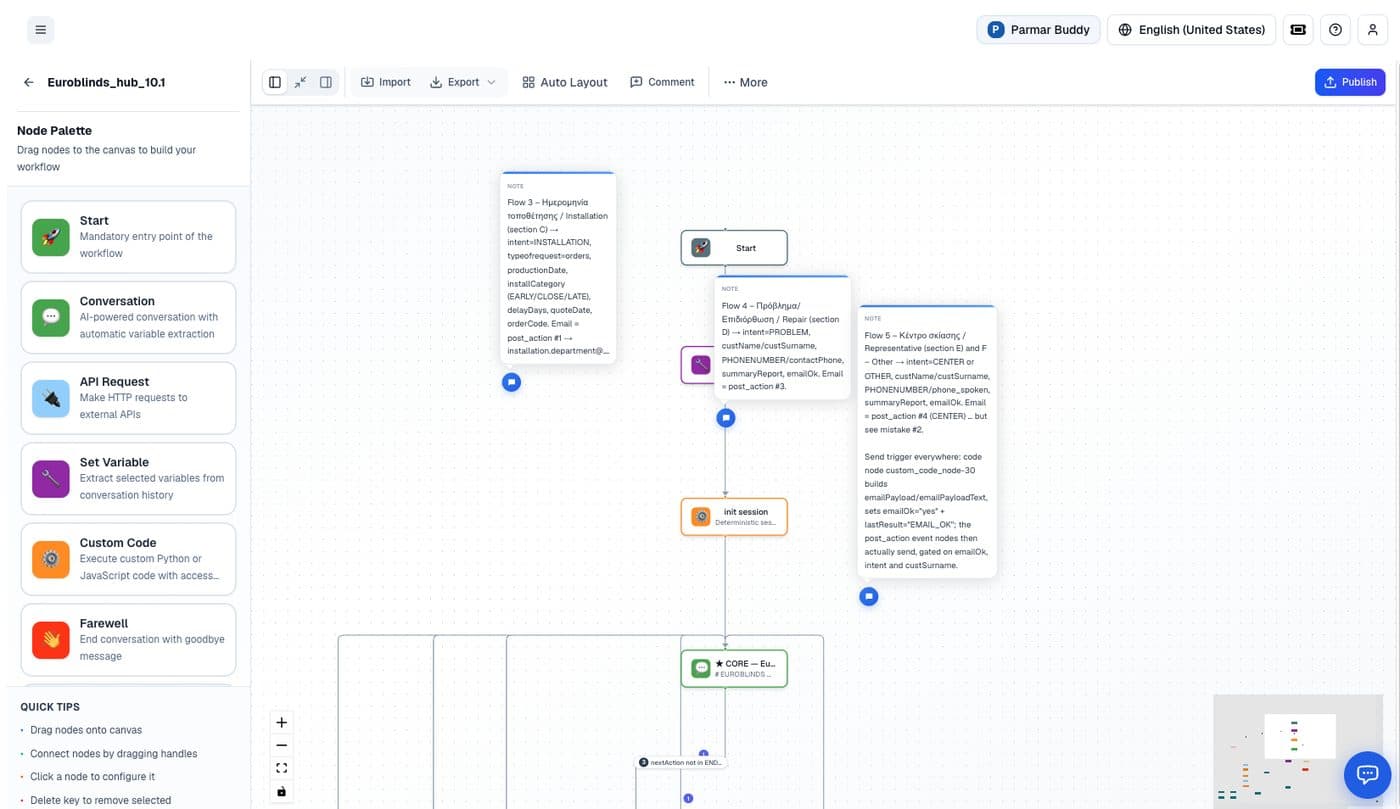Select the Set Variable palette node
Viewport: 1400px width, 809px height.
[128, 478]
